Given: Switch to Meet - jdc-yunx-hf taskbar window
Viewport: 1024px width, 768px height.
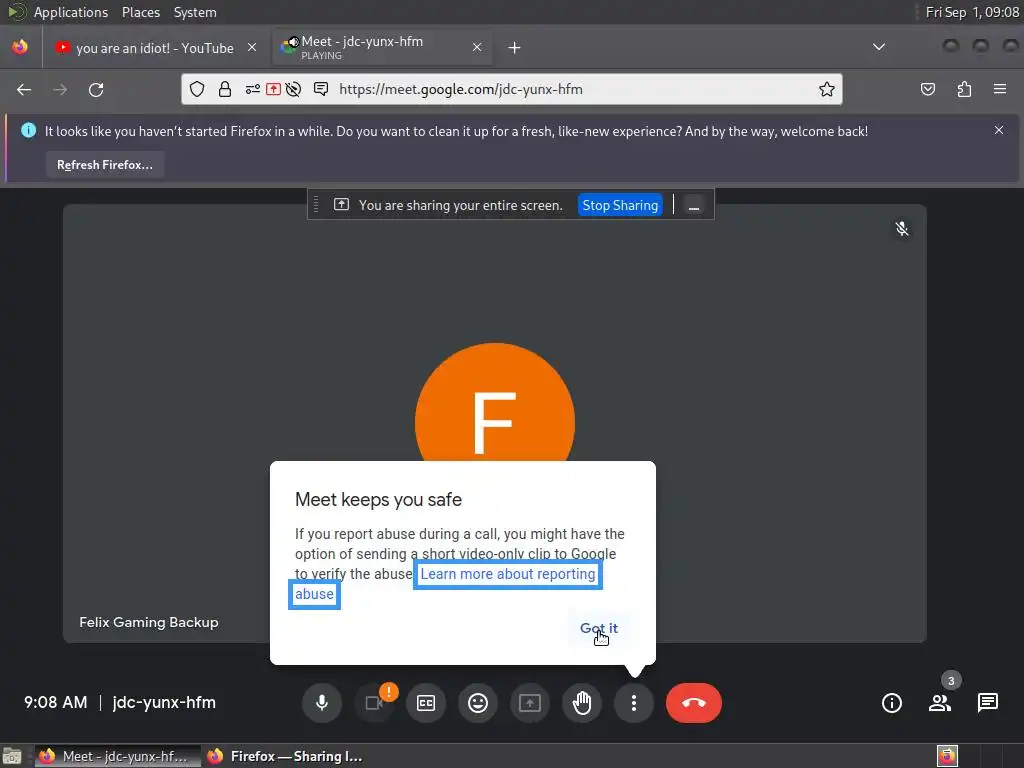Looking at the screenshot, I should pos(118,756).
